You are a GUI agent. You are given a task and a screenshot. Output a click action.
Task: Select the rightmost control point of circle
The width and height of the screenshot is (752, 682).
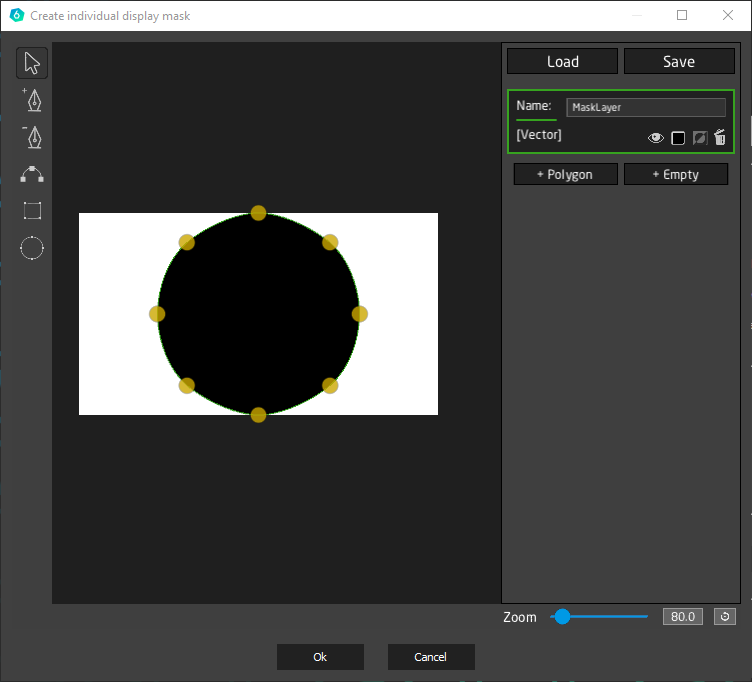coord(360,314)
